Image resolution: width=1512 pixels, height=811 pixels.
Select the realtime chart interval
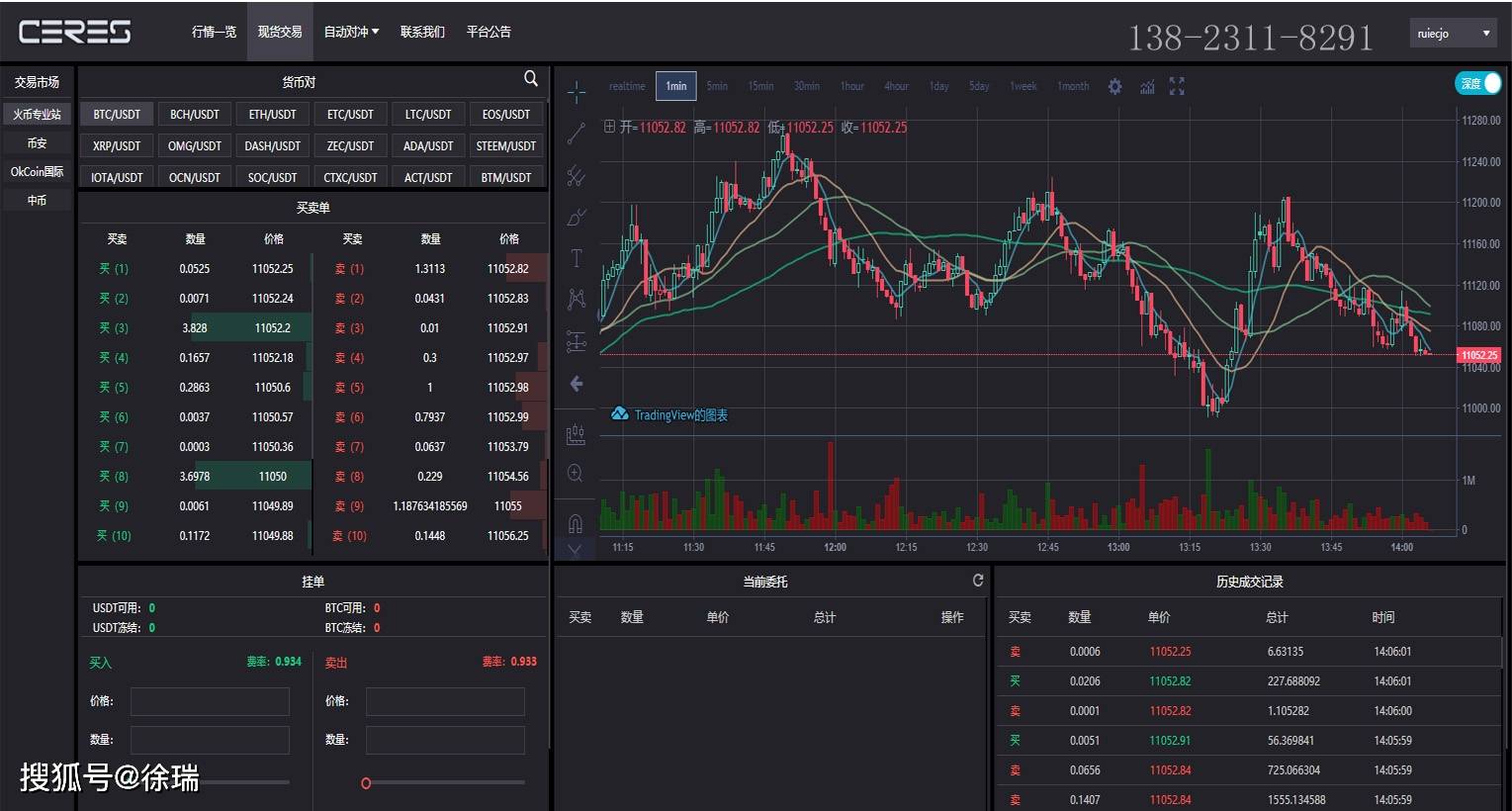(627, 86)
